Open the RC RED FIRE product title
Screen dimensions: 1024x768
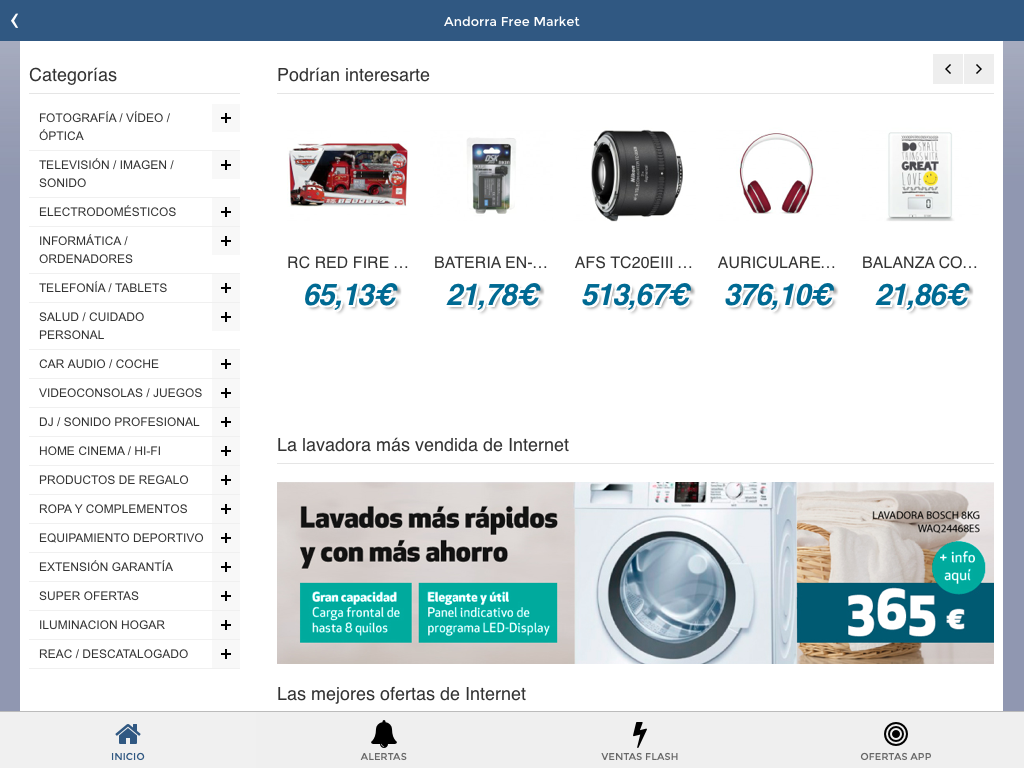tap(348, 263)
